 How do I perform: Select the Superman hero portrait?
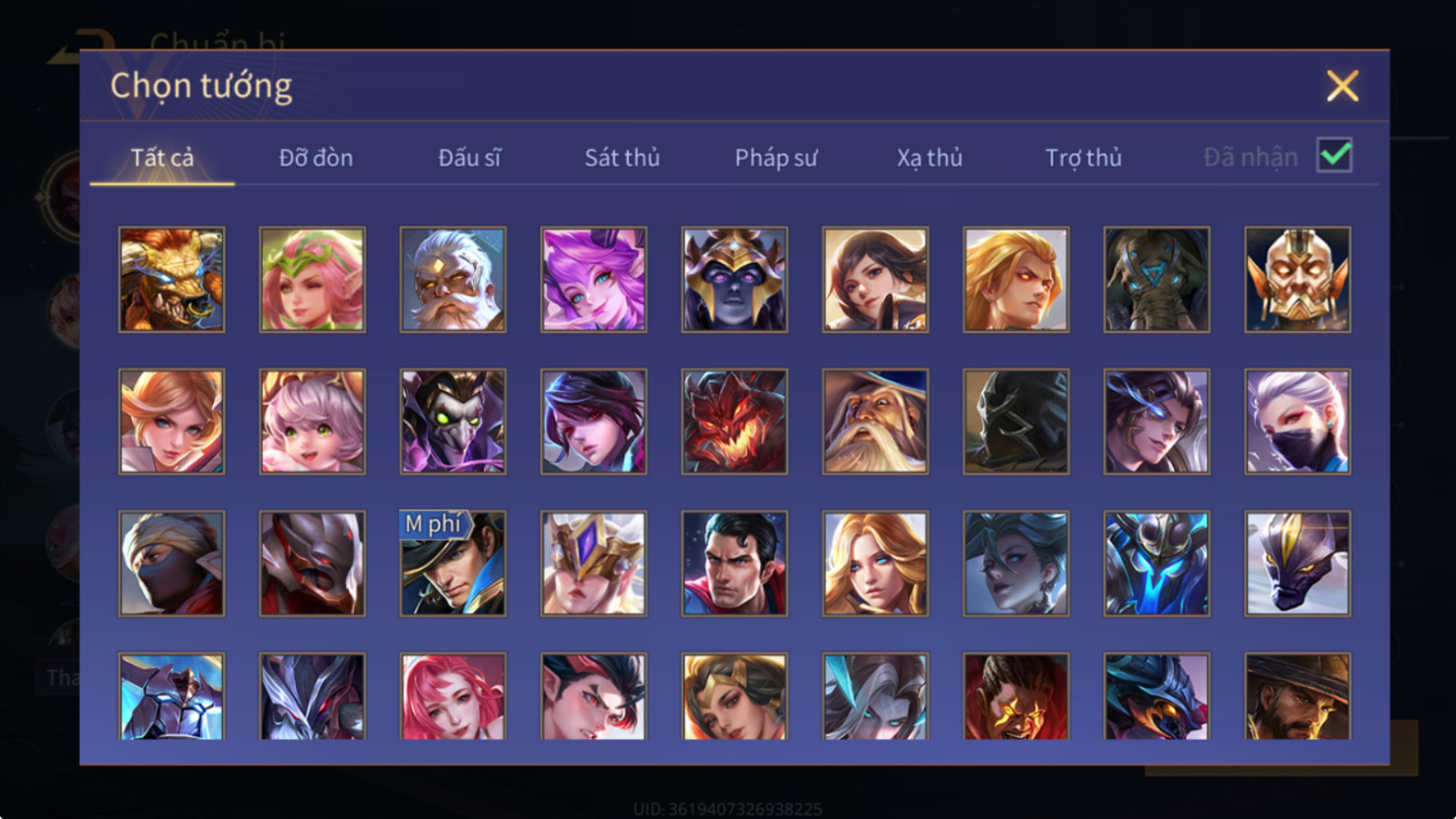pos(734,564)
